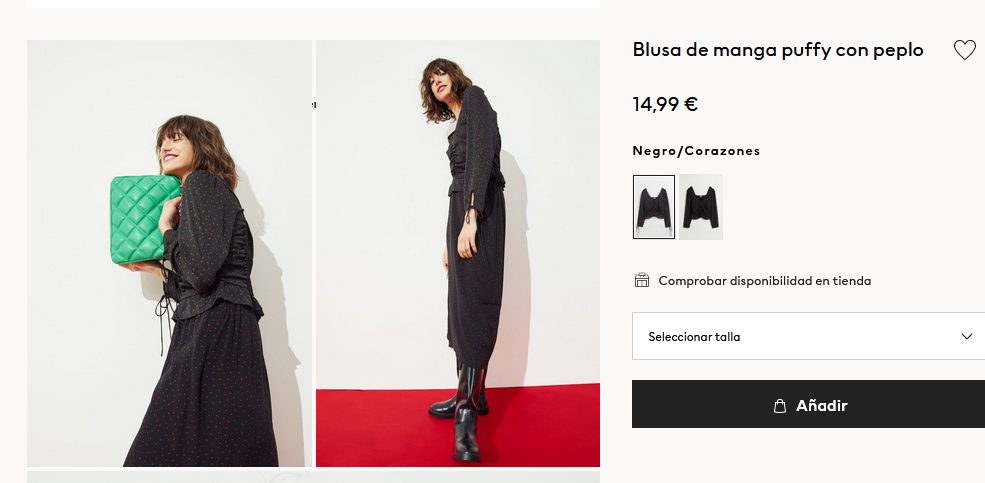
Task: Expand size list using the chevron arrow
Action: click(x=967, y=336)
